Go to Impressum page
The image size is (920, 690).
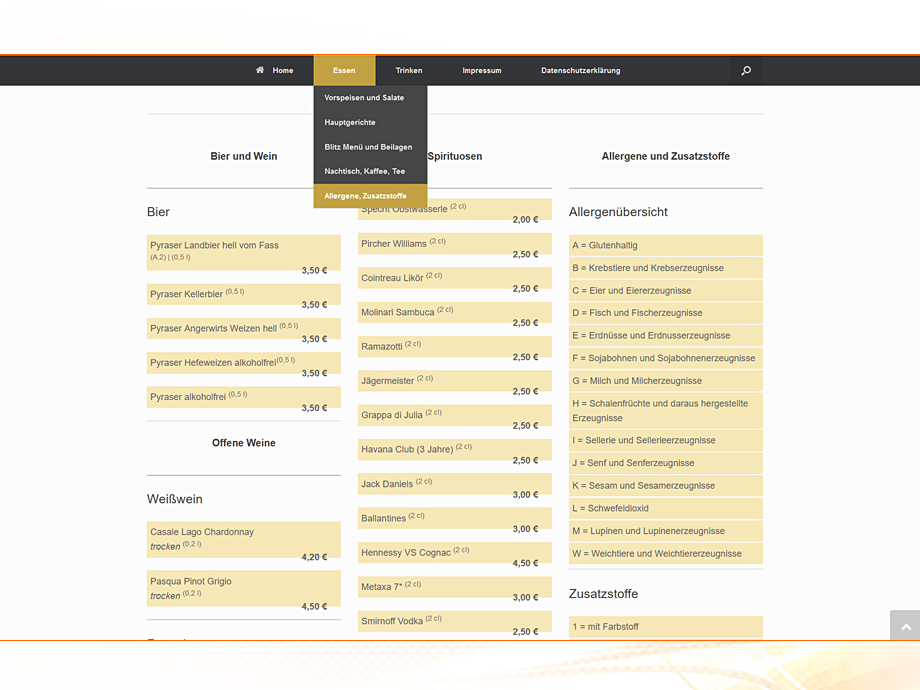[x=482, y=70]
